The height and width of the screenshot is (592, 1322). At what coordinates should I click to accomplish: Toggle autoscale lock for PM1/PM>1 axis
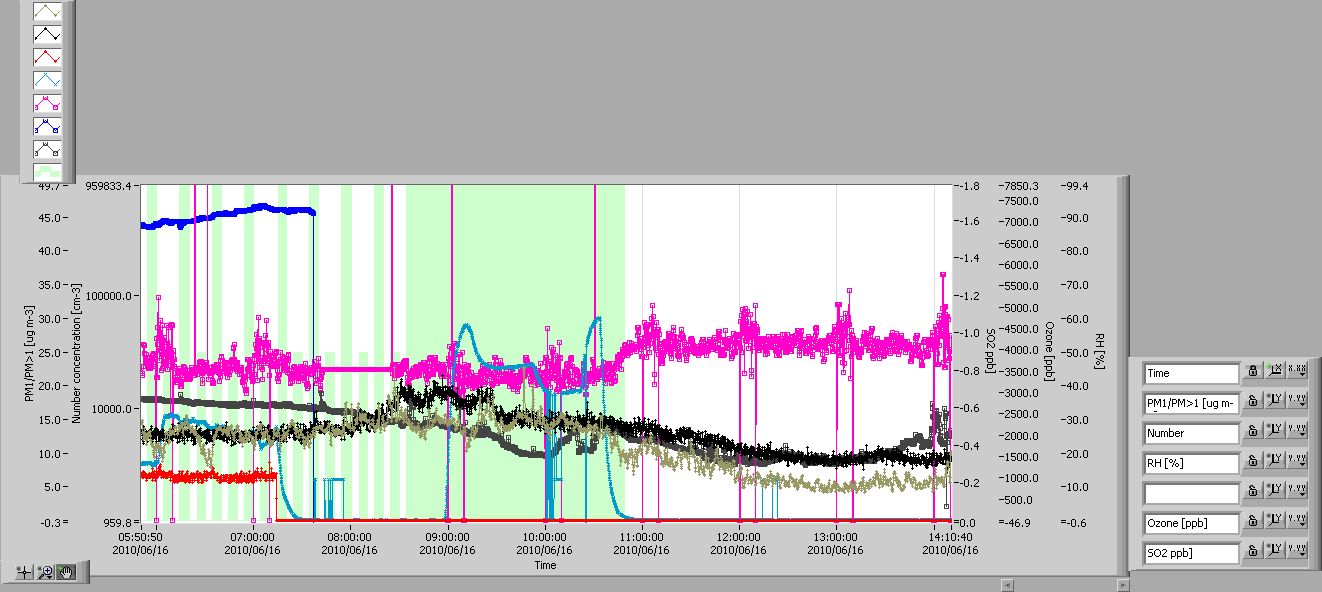point(1253,403)
